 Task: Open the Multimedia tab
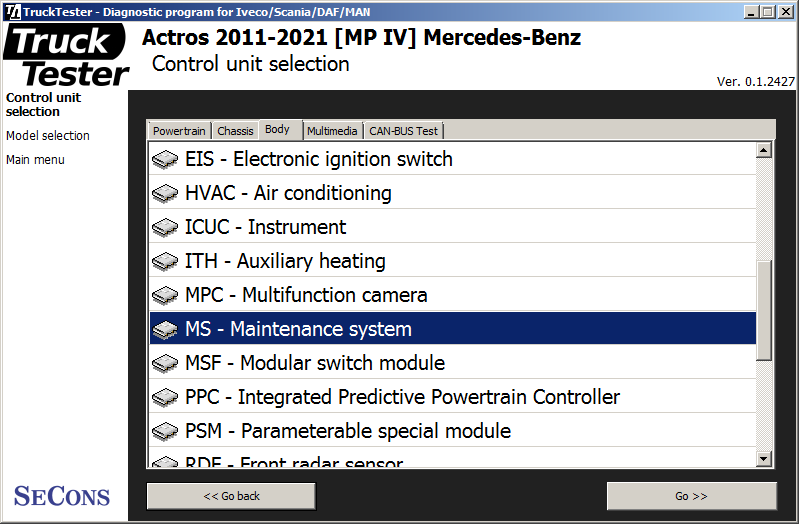click(332, 131)
